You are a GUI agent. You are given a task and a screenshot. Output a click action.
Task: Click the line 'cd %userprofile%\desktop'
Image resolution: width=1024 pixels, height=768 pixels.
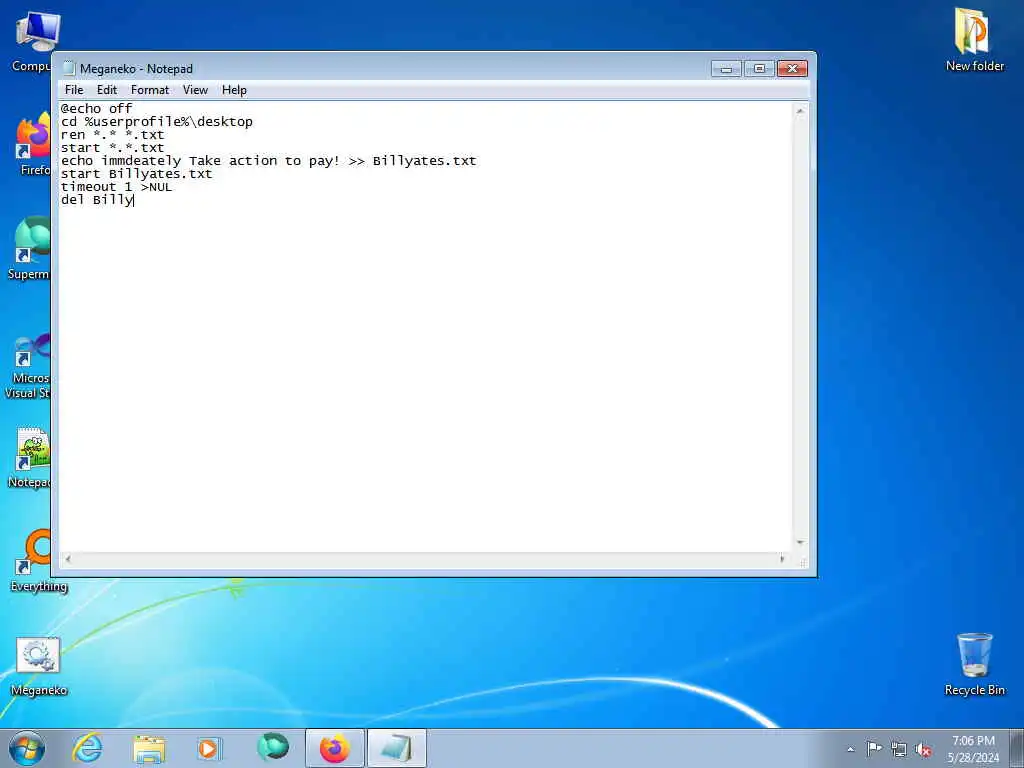[x=157, y=121]
